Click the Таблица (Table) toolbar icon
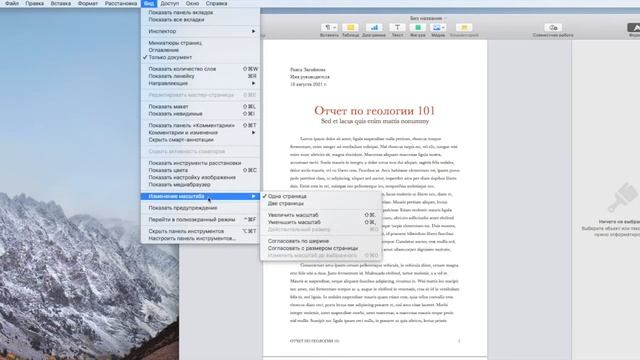This screenshot has width=640, height=360. coord(350,28)
